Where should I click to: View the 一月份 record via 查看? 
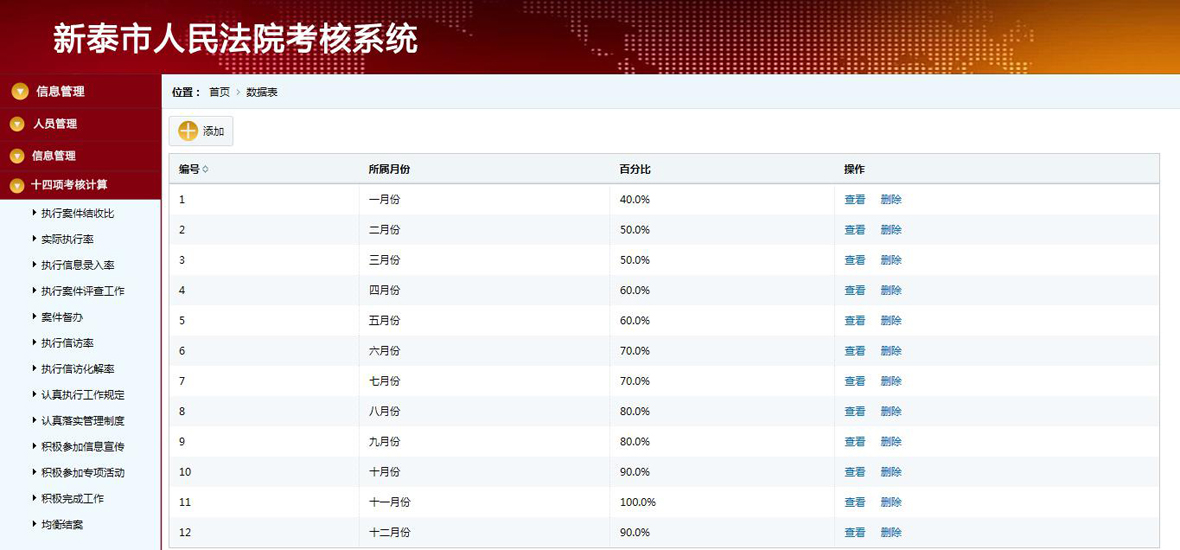(854, 200)
